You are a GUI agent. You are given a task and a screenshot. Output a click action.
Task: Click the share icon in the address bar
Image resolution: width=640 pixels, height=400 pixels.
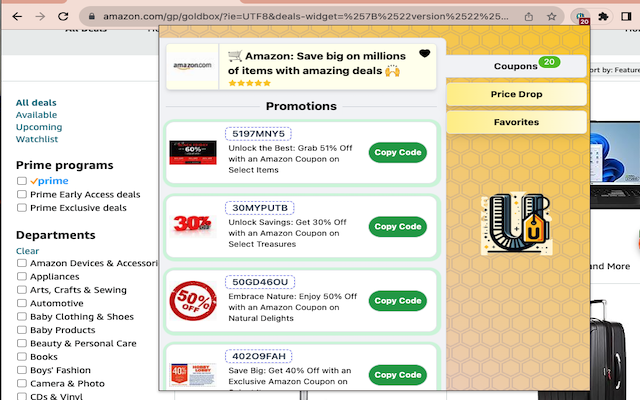pos(529,16)
